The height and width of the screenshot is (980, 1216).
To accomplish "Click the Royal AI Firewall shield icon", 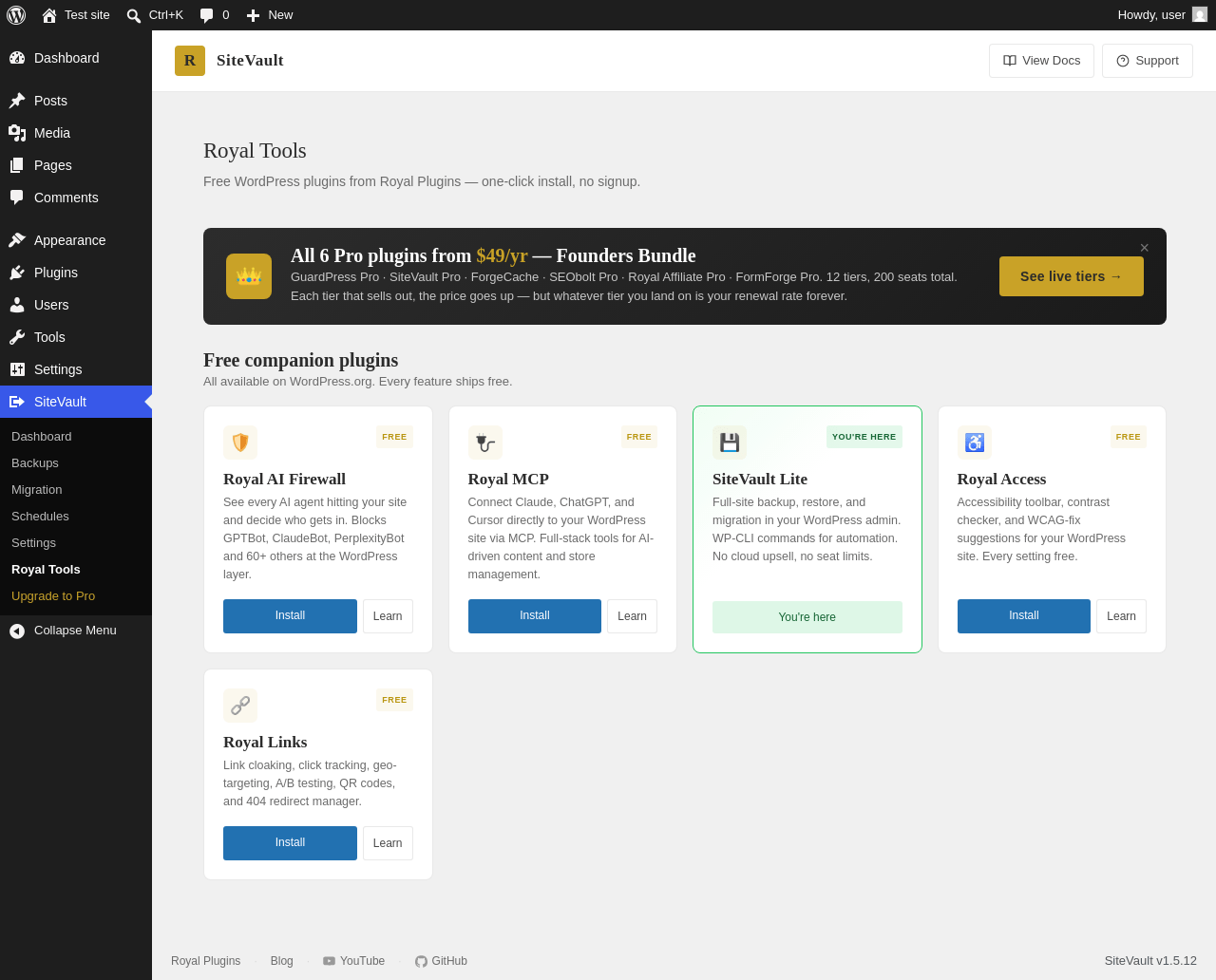I will point(240,443).
